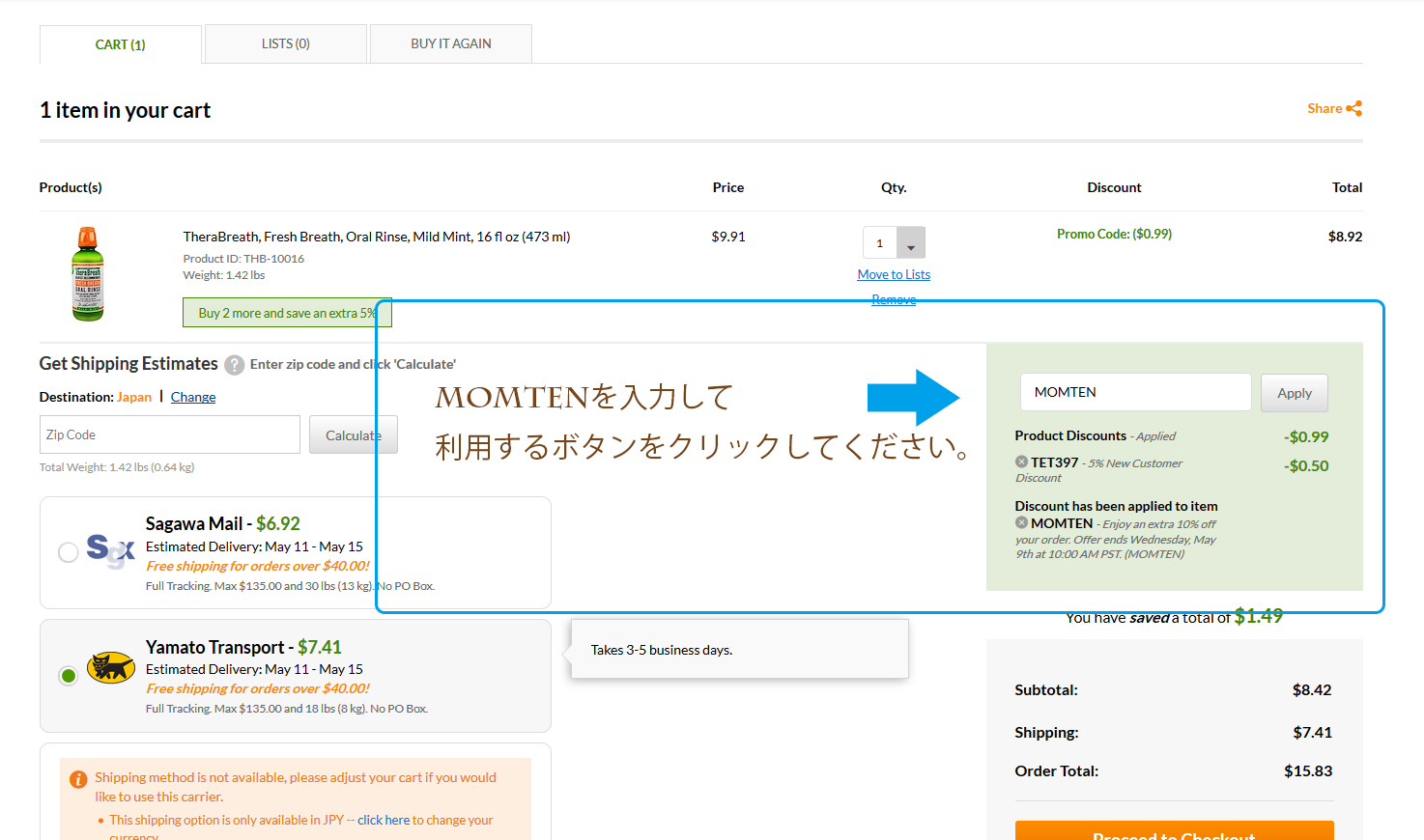Click the Share icon link
The image size is (1424, 840).
pos(1334,108)
